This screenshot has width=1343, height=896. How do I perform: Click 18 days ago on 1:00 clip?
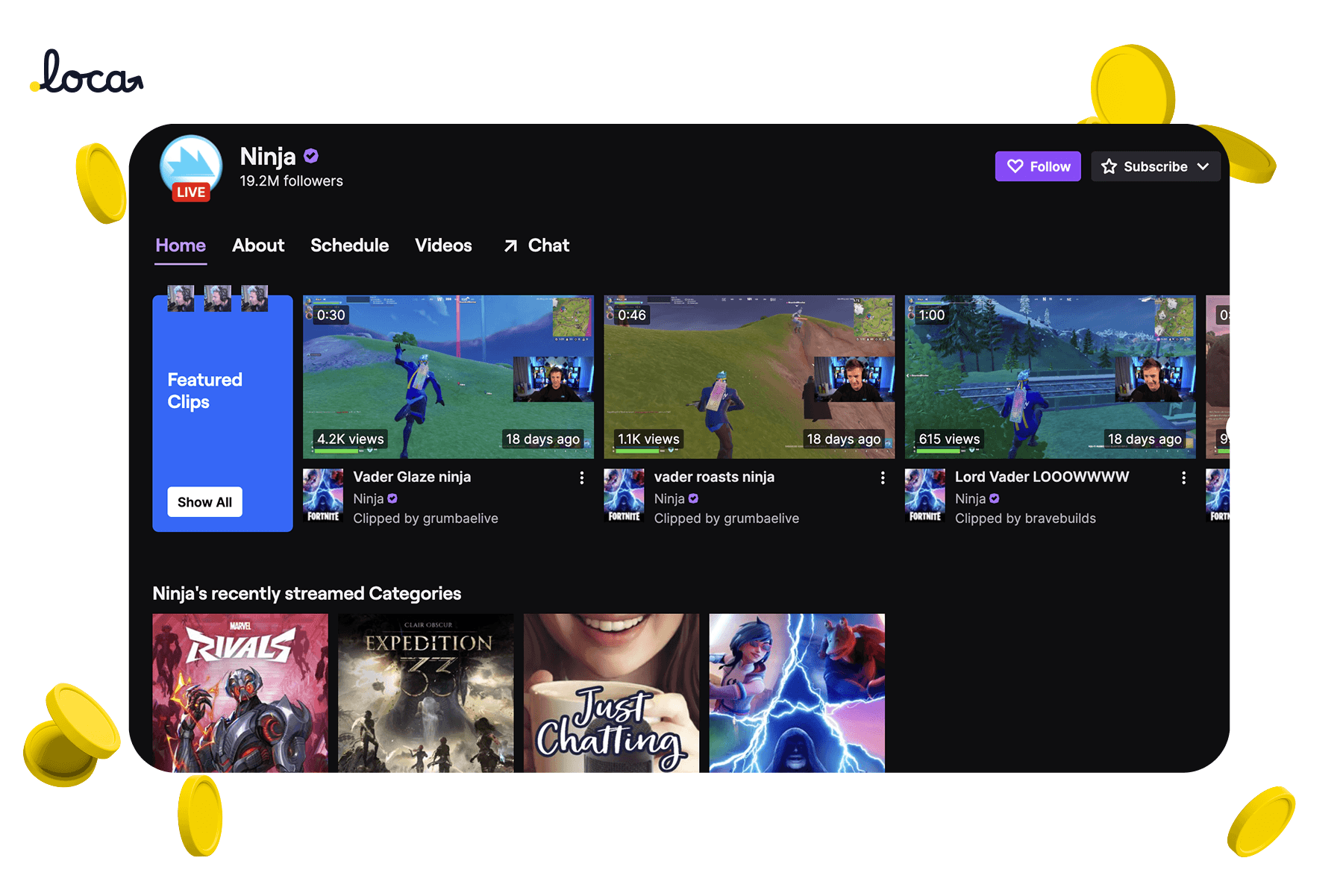point(1145,439)
